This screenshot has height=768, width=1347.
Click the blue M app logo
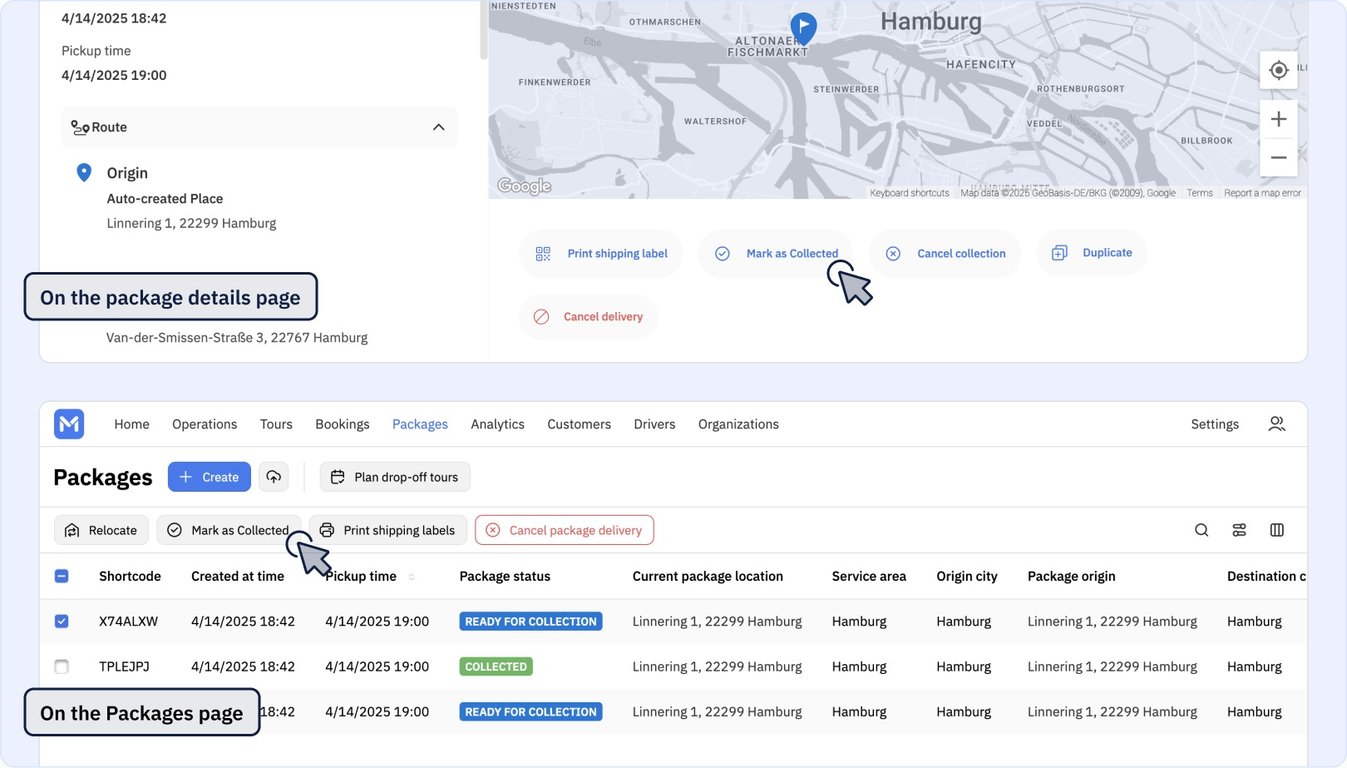pos(69,424)
